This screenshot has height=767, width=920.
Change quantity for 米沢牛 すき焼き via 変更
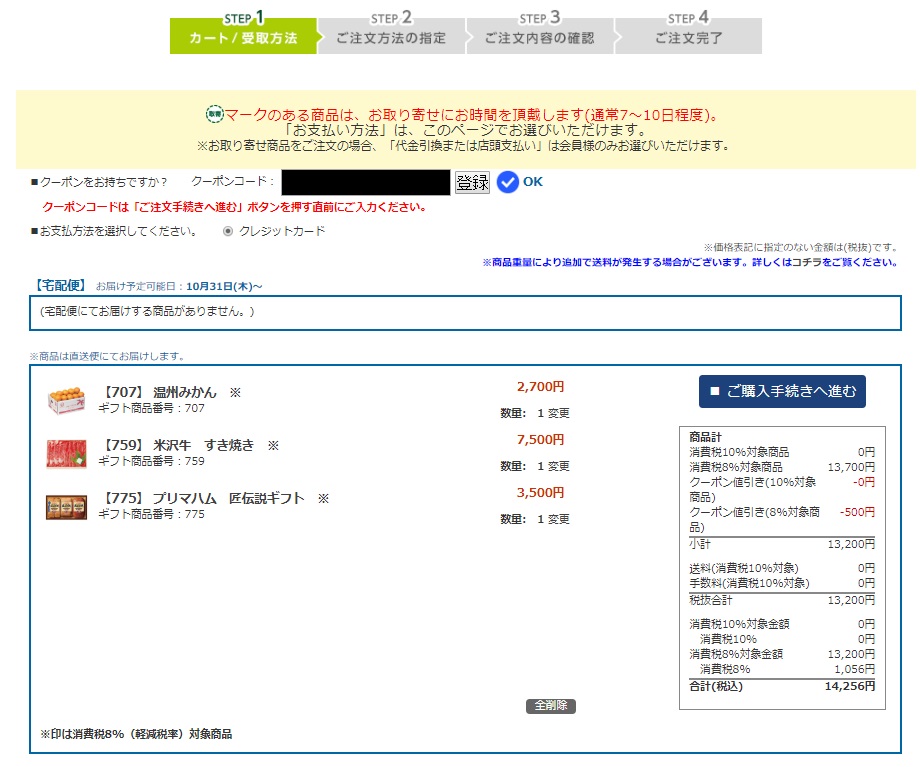point(559,466)
